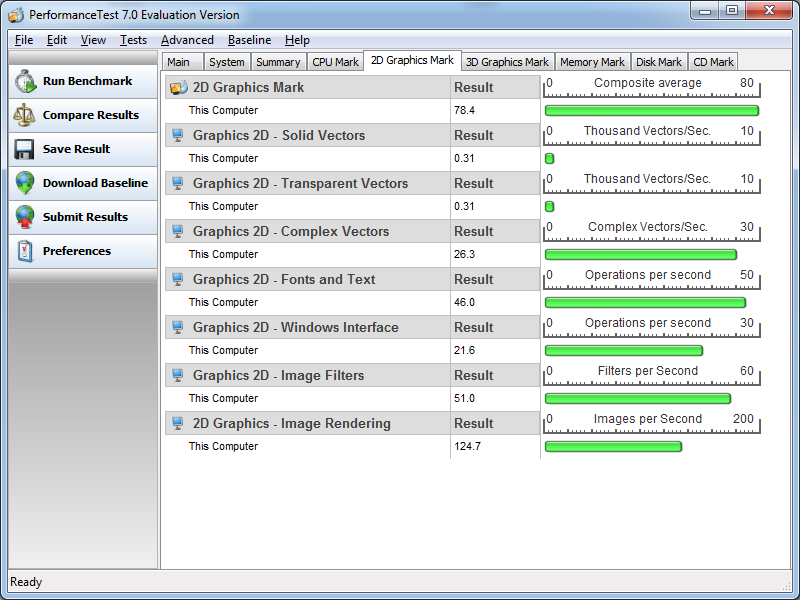Click the monitor icon beside Complex Vectors
800x600 pixels.
pos(178,231)
